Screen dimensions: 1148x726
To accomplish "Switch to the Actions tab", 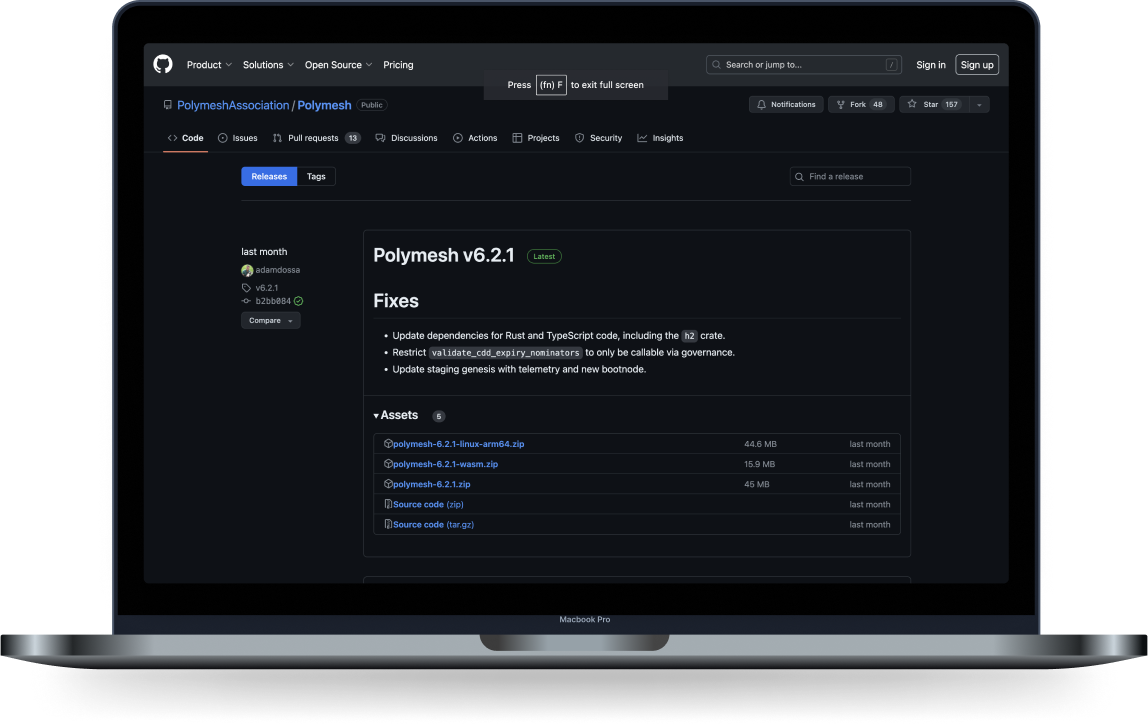I will (x=474, y=138).
